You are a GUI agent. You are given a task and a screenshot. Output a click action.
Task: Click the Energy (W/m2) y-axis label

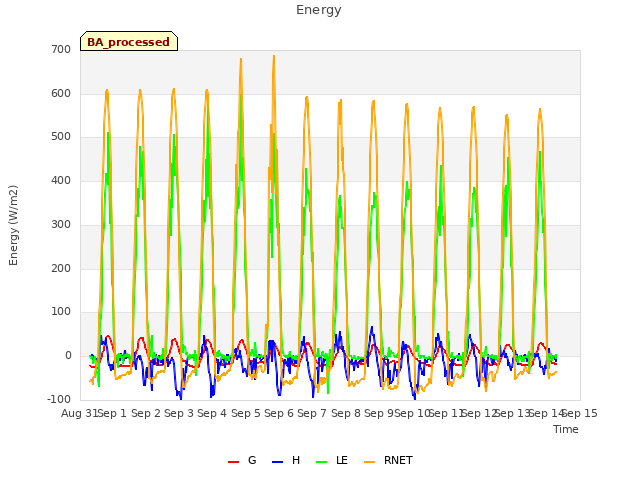13,225
